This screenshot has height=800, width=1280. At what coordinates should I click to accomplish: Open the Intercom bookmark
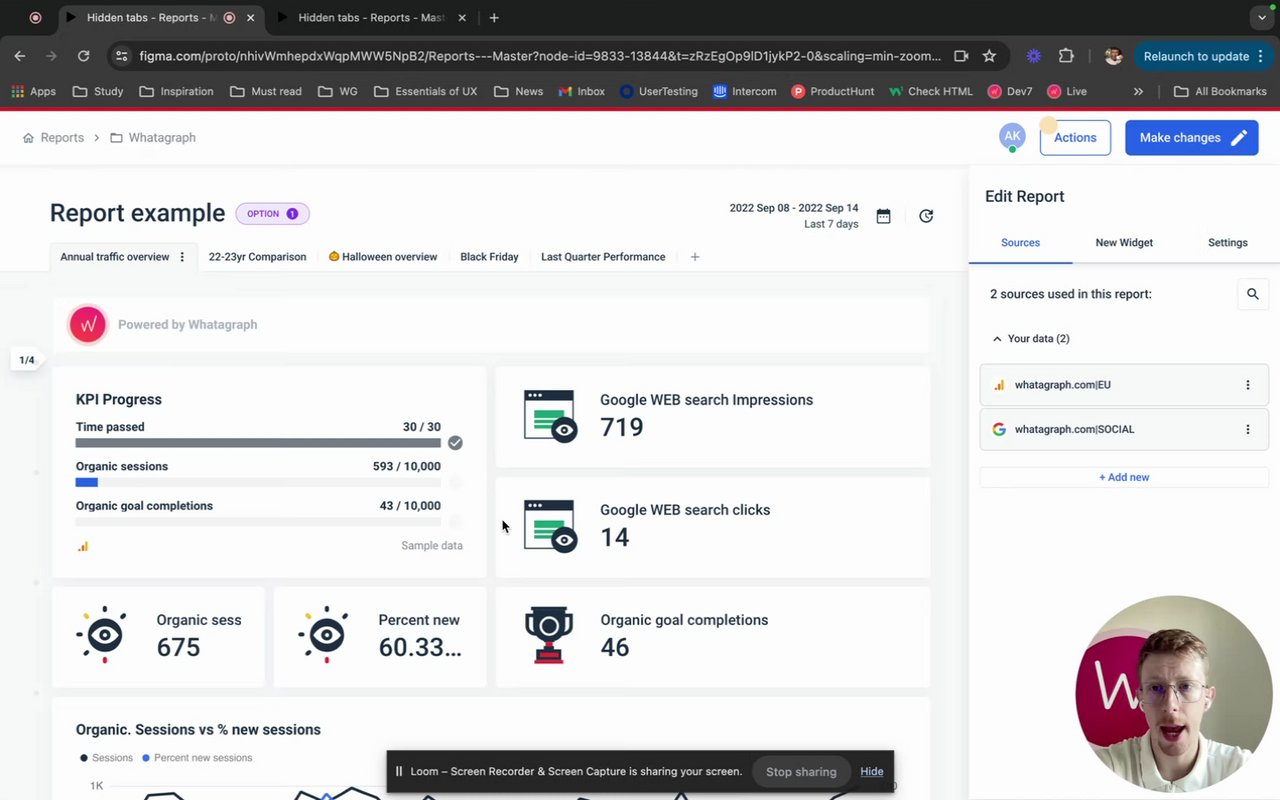pyautogui.click(x=744, y=91)
